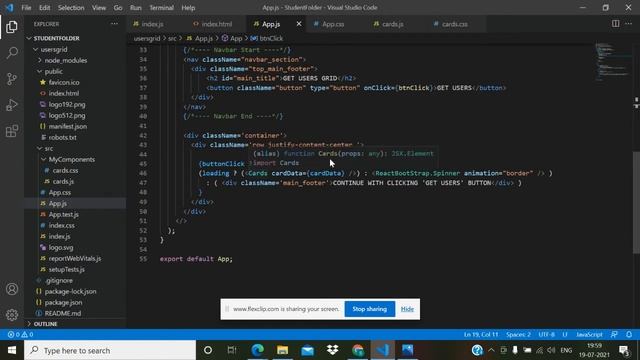Open Google Chrome from taskbar
Viewport: 640px width, 360px height.
[358, 350]
